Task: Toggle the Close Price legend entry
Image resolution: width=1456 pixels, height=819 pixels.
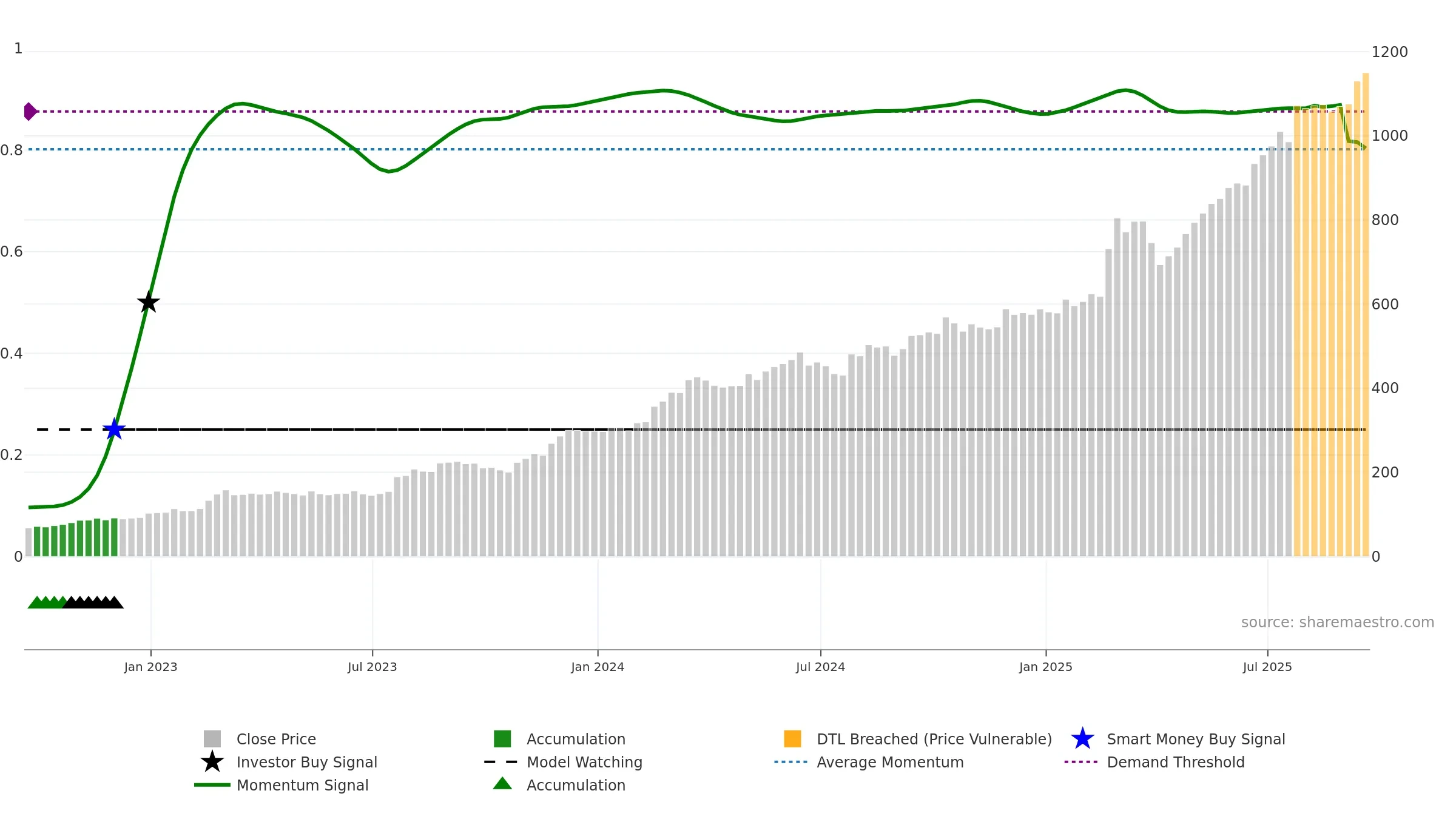Action: tap(276, 739)
